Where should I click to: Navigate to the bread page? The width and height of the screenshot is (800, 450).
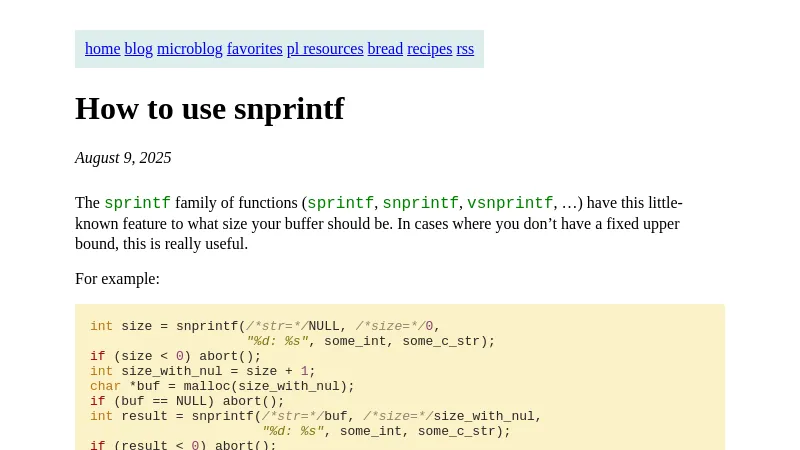tap(385, 49)
